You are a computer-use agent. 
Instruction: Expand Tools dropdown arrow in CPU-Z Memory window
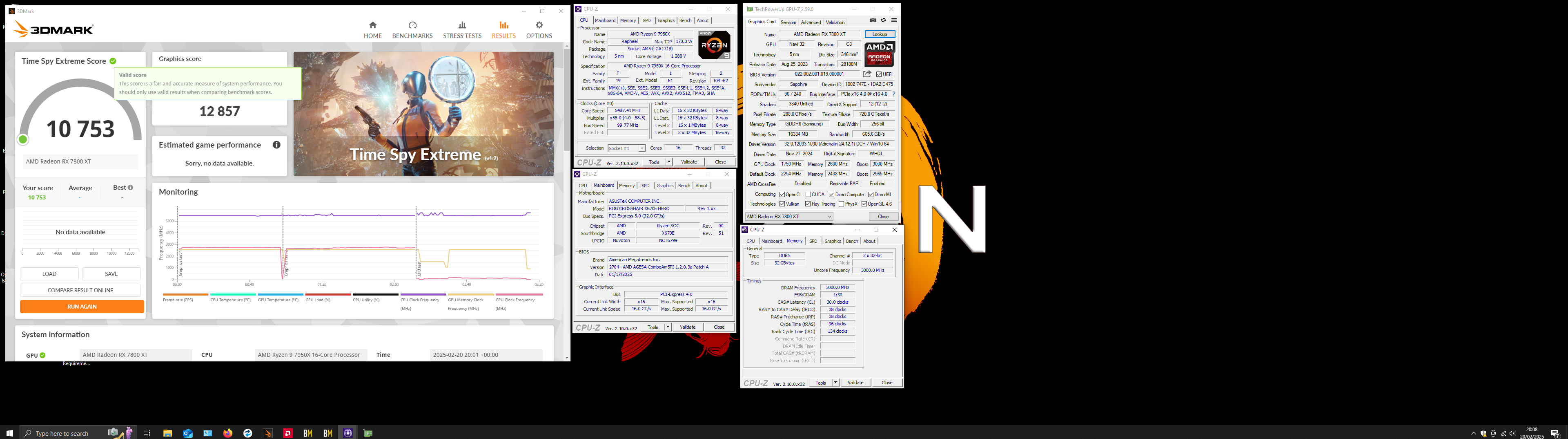[836, 383]
